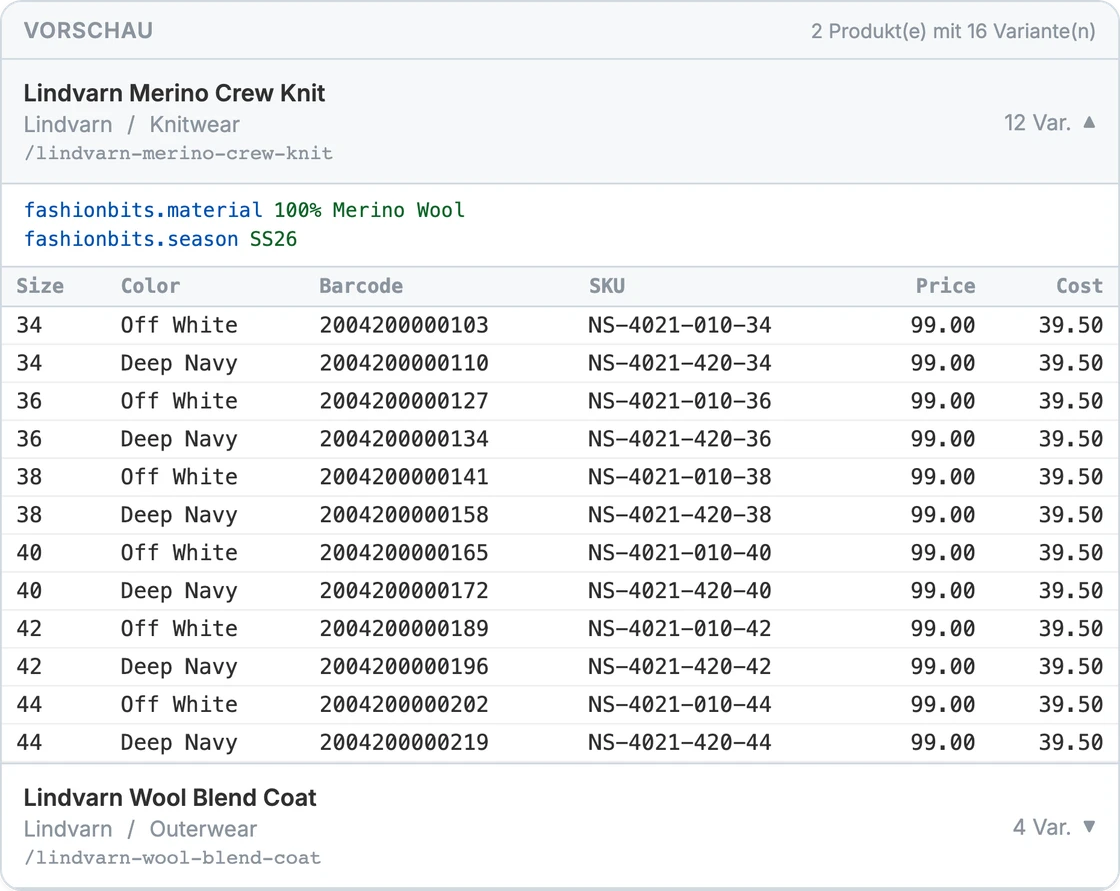The height and width of the screenshot is (891, 1120).
Task: Click the Cost column header
Action: tap(1079, 286)
